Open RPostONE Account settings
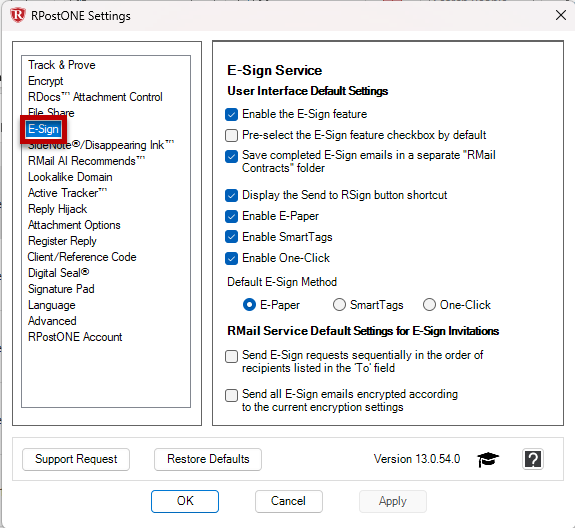575x528 pixels. pos(75,337)
